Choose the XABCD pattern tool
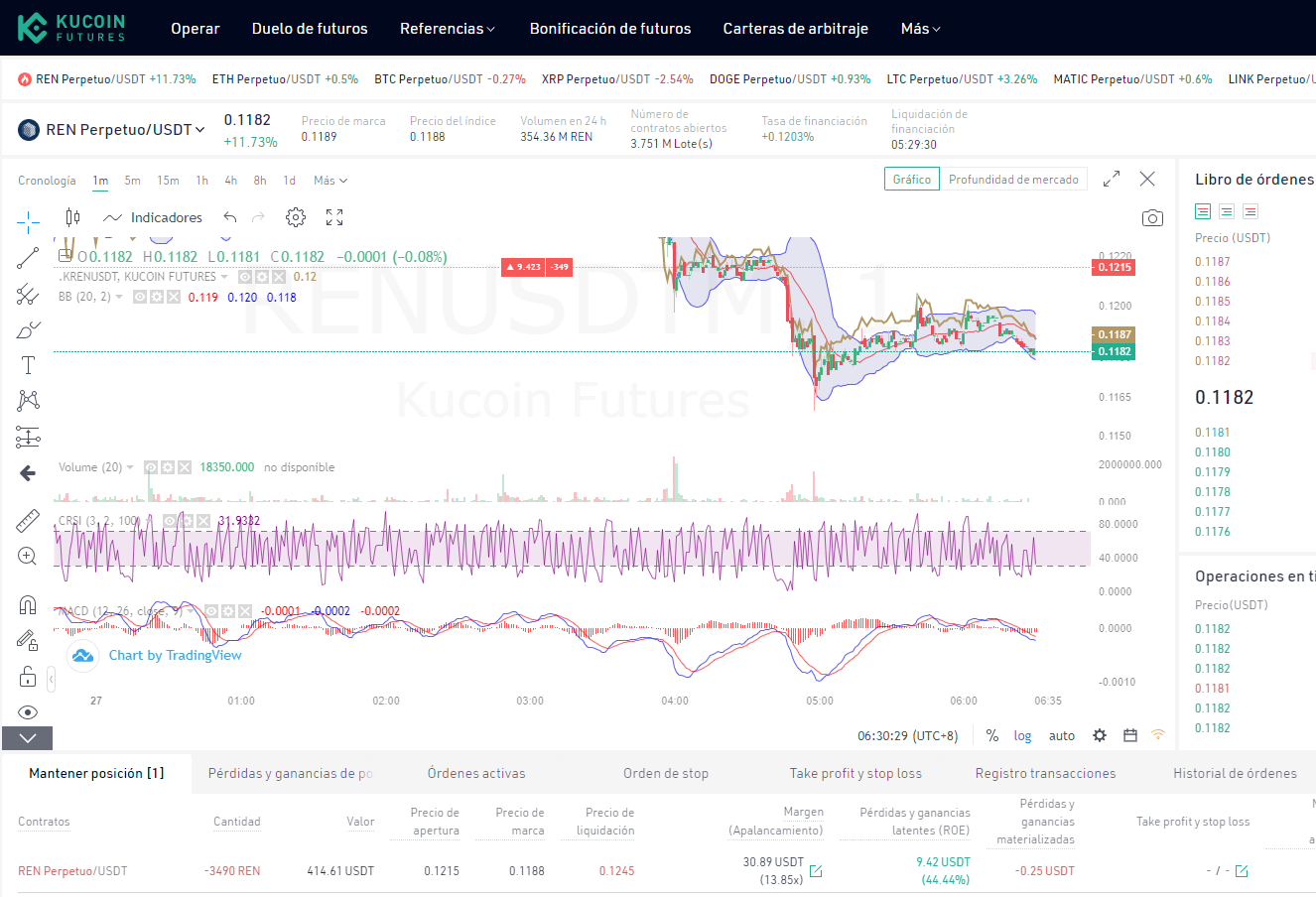The image size is (1316, 897). point(28,400)
